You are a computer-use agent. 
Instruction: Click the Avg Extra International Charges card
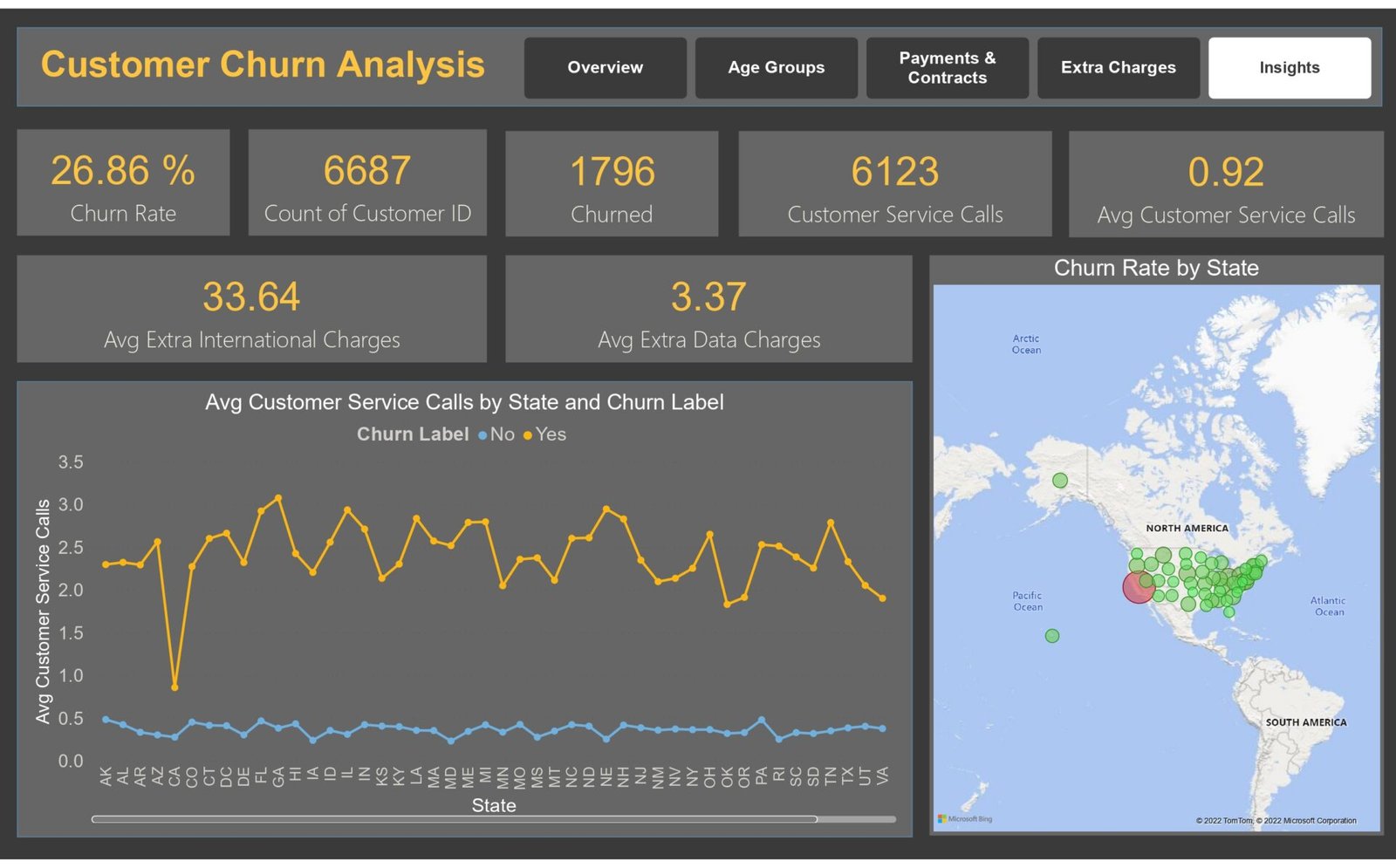coord(251,310)
